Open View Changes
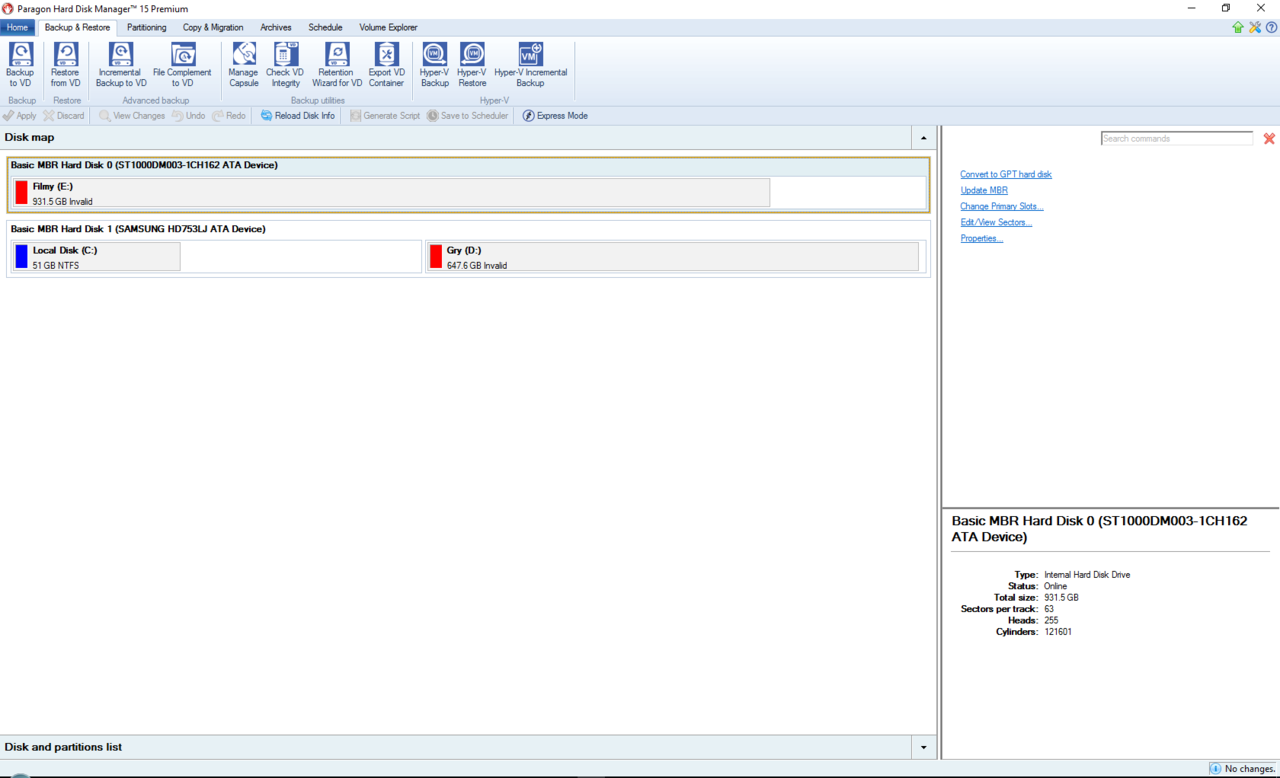This screenshot has width=1280, height=778. (132, 116)
